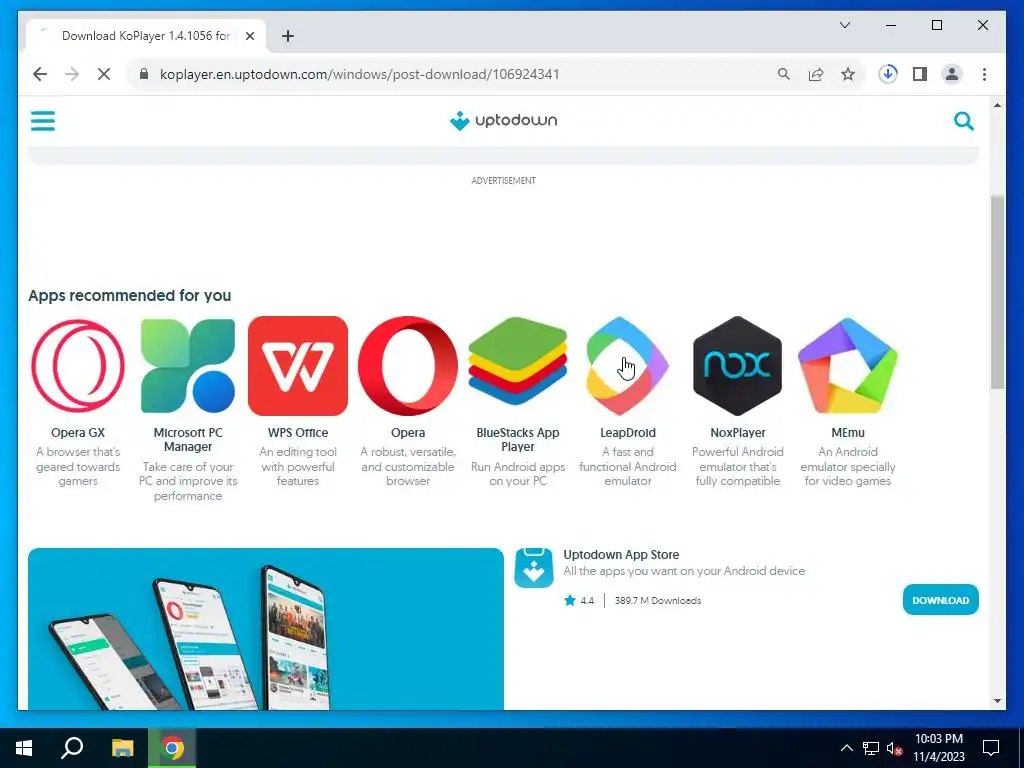Screen dimensions: 1024x768
Task: Click the address bar URL
Action: pos(359,74)
